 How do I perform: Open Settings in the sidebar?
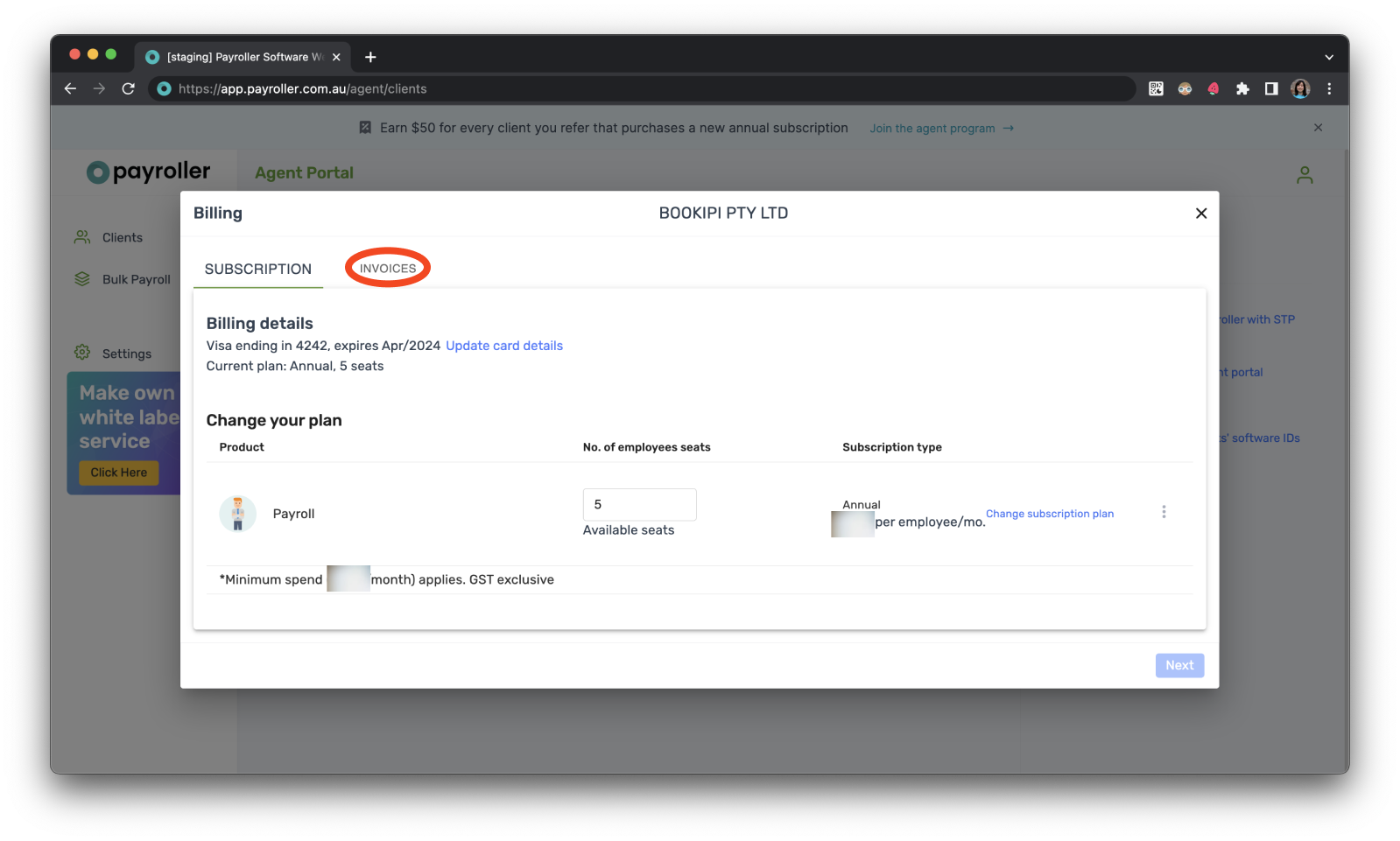tap(113, 354)
